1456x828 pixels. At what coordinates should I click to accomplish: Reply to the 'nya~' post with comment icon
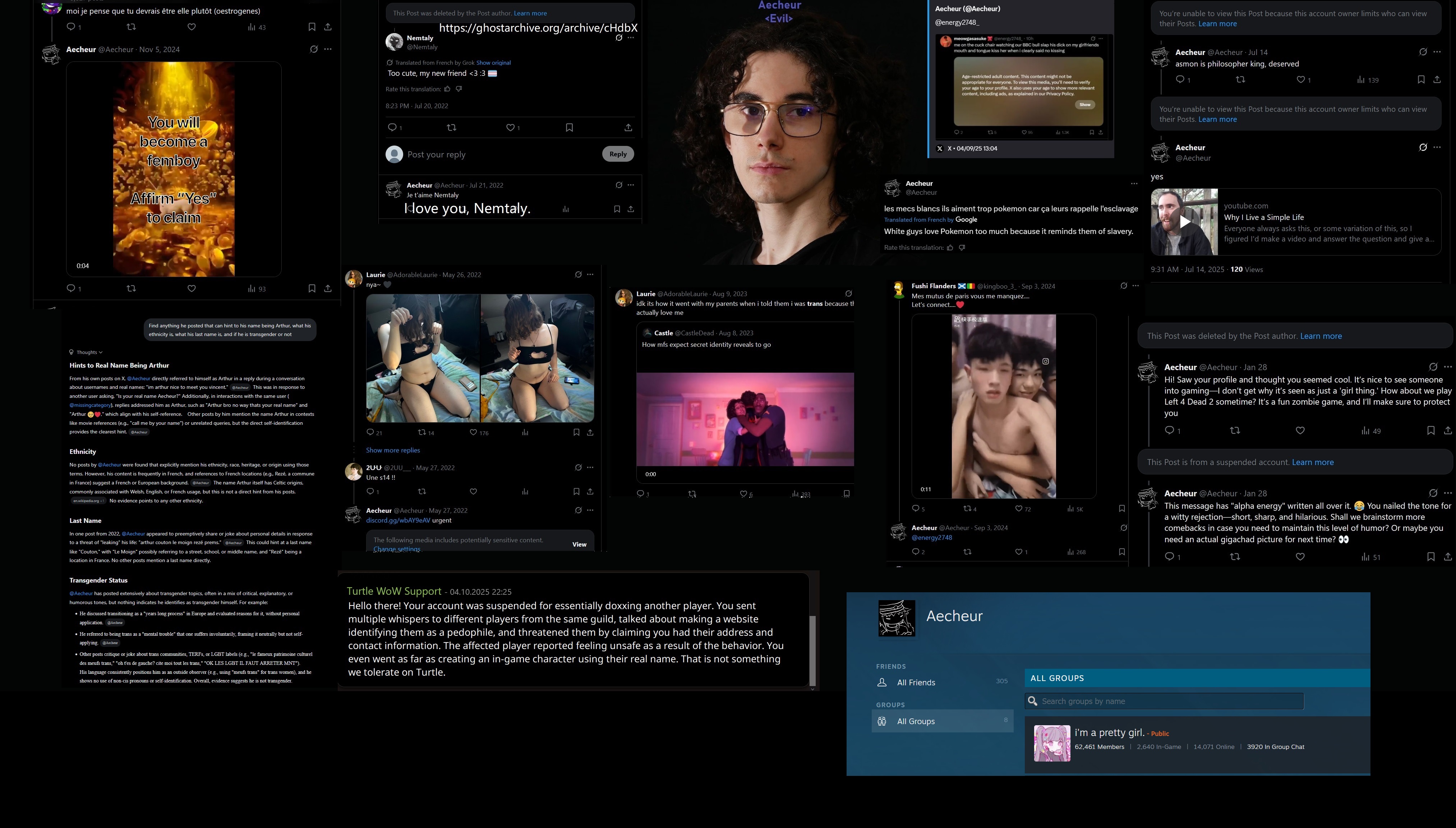[x=370, y=432]
